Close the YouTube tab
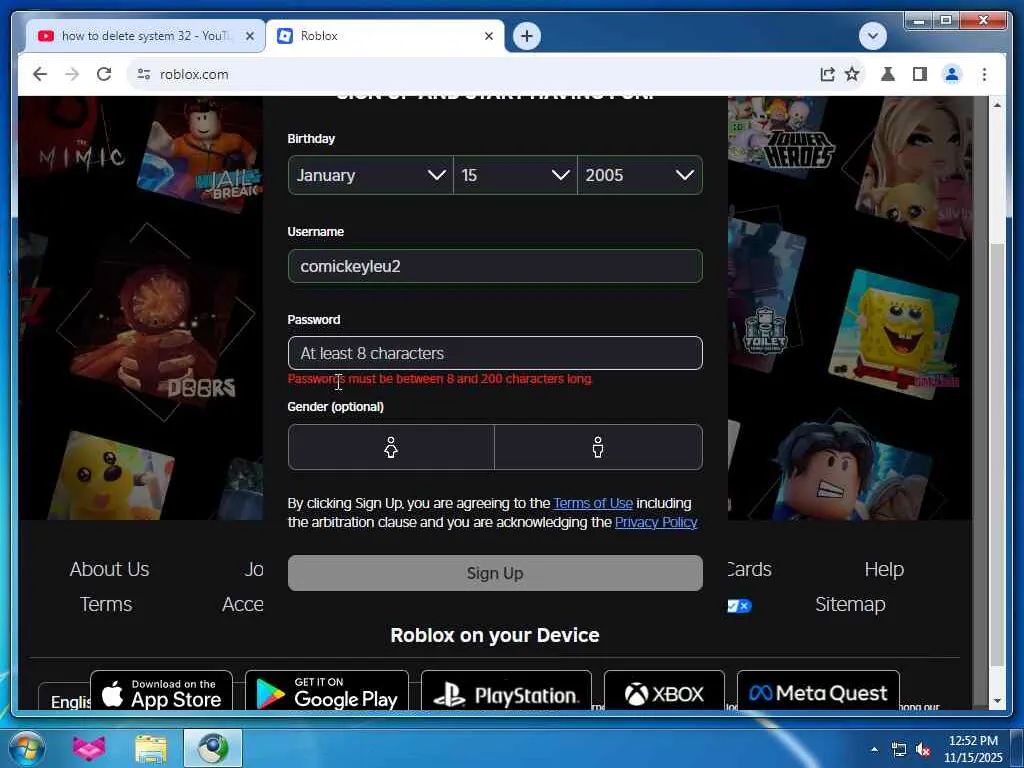Image resolution: width=1024 pixels, height=768 pixels. coord(249,36)
